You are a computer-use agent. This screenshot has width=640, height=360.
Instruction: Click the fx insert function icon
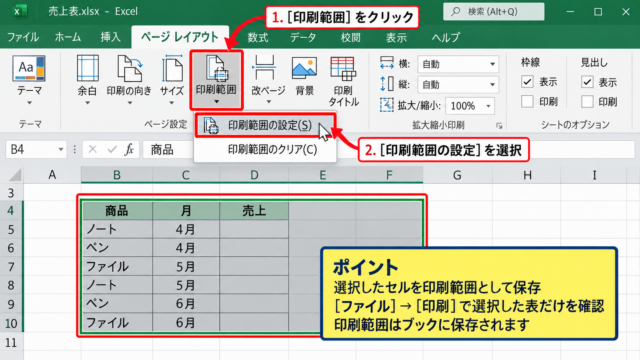(129, 150)
